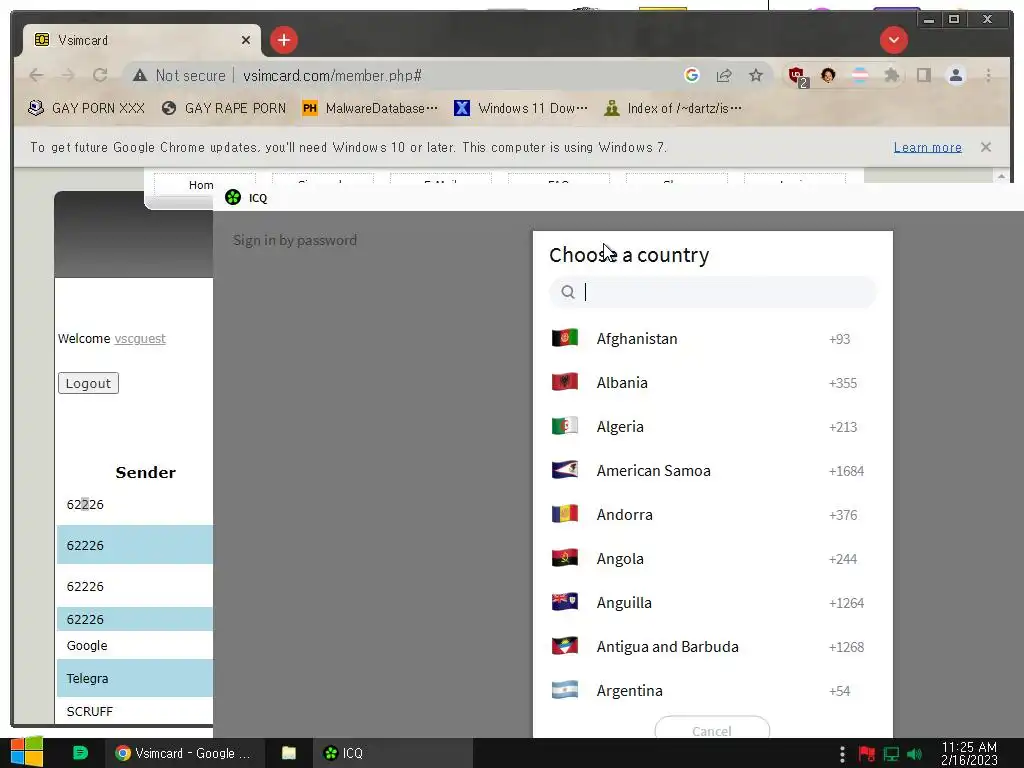Viewport: 1024px width, 768px height.
Task: Choose Albania flag icon
Action: [565, 382]
